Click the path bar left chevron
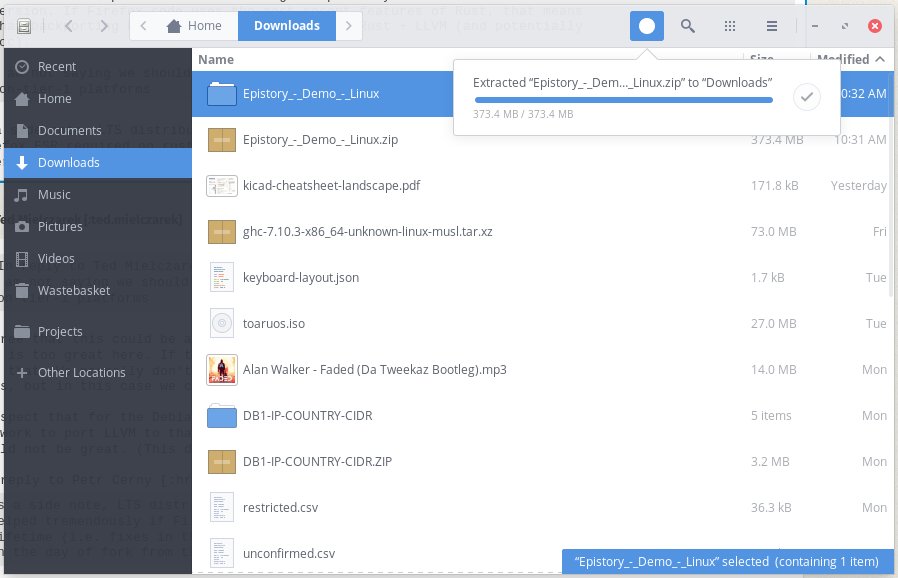This screenshot has height=578, width=898. (x=143, y=26)
